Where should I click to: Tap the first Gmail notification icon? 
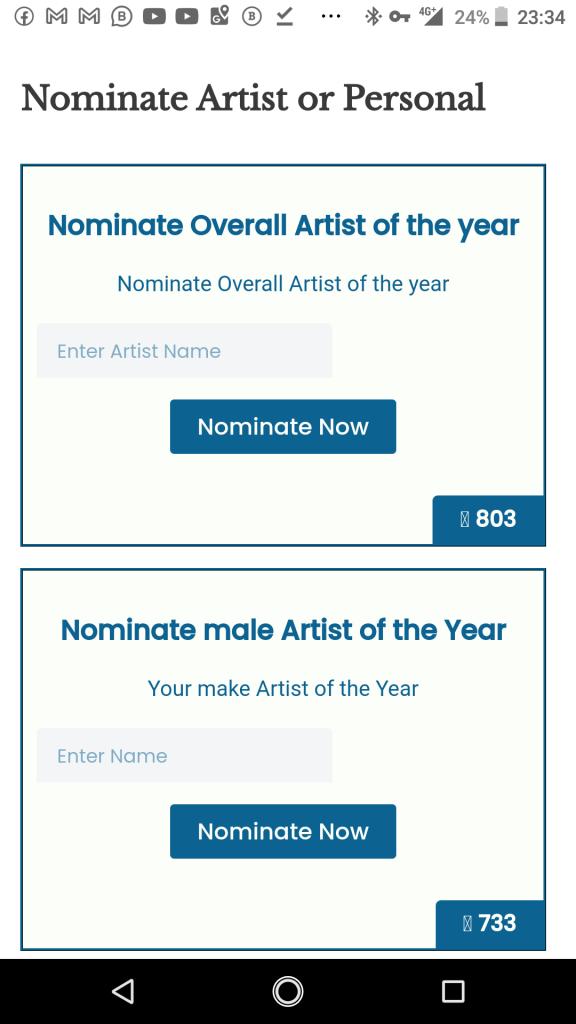coord(57,16)
